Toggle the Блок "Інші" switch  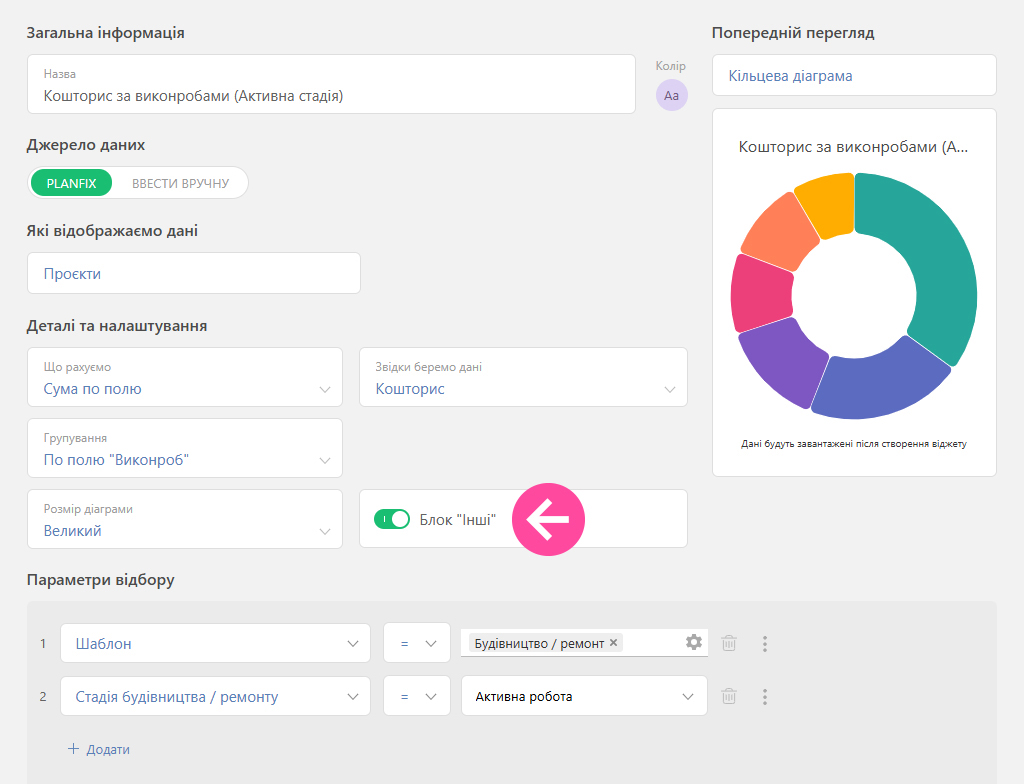pyautogui.click(x=392, y=519)
